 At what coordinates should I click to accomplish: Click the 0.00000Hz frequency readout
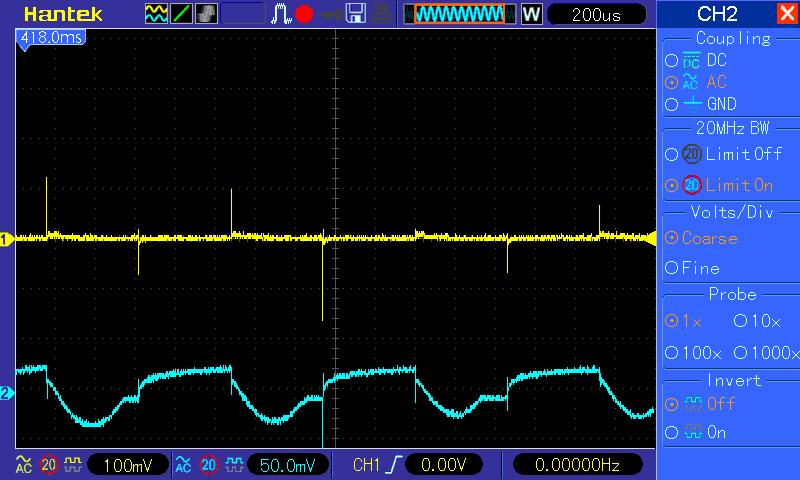coord(577,465)
